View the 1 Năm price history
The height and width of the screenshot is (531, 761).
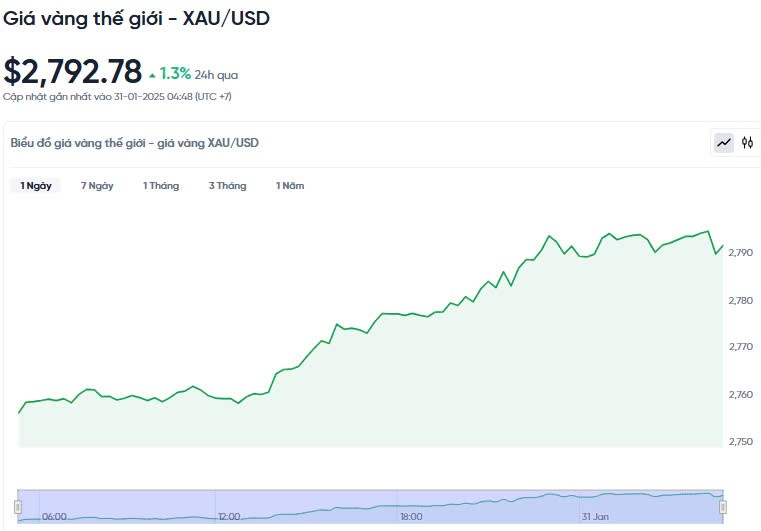click(x=290, y=186)
